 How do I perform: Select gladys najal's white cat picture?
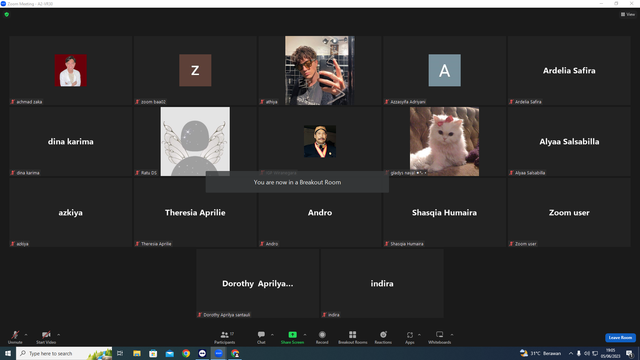(444, 141)
